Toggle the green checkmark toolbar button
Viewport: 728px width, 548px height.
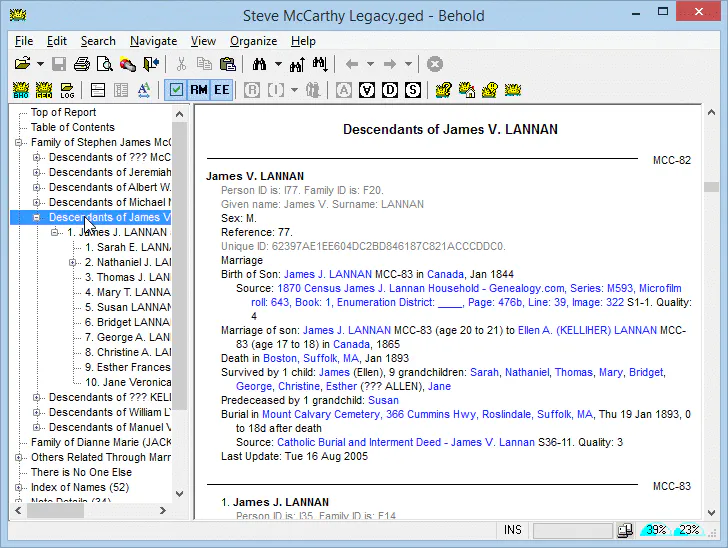[176, 90]
